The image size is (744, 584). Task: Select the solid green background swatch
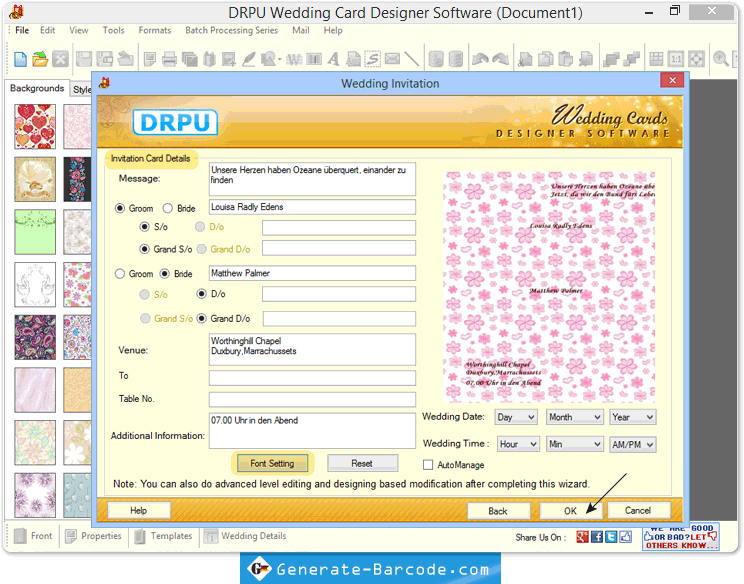35,232
